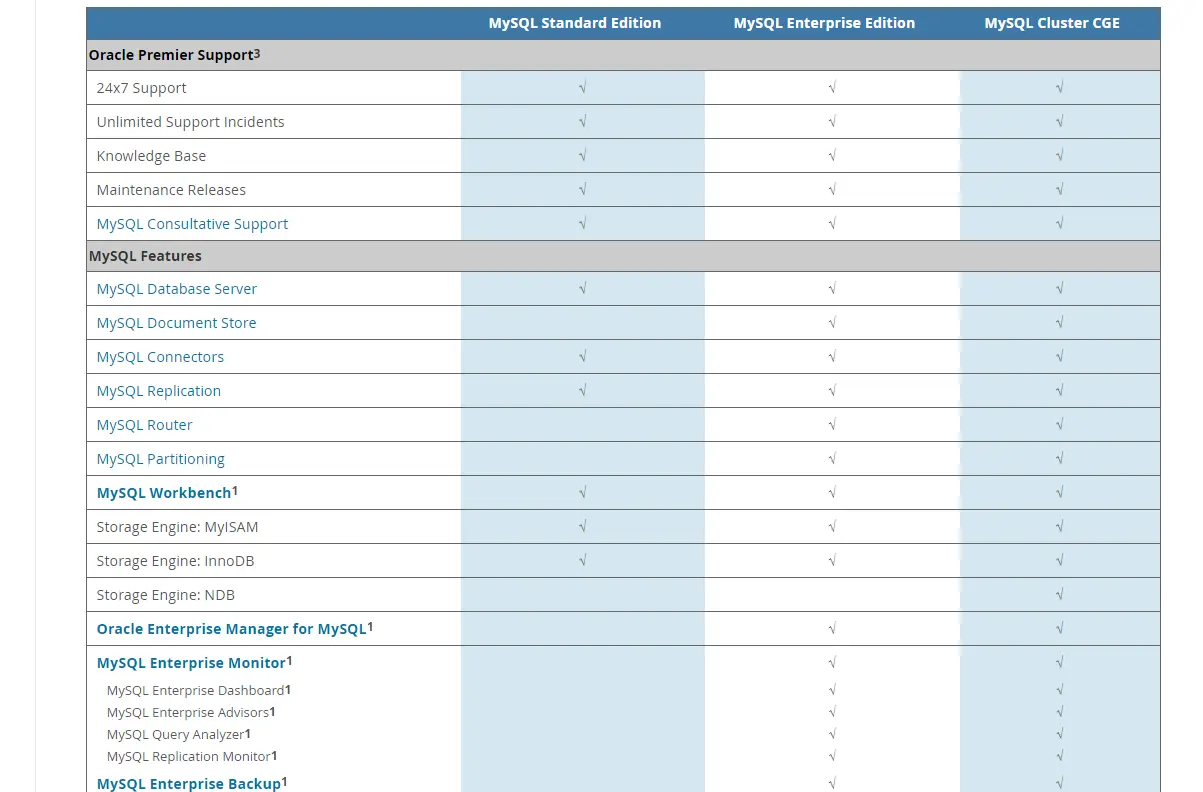Select the Storage Engine: MyISAM label
Viewport: 1203px width, 792px height.
[178, 527]
